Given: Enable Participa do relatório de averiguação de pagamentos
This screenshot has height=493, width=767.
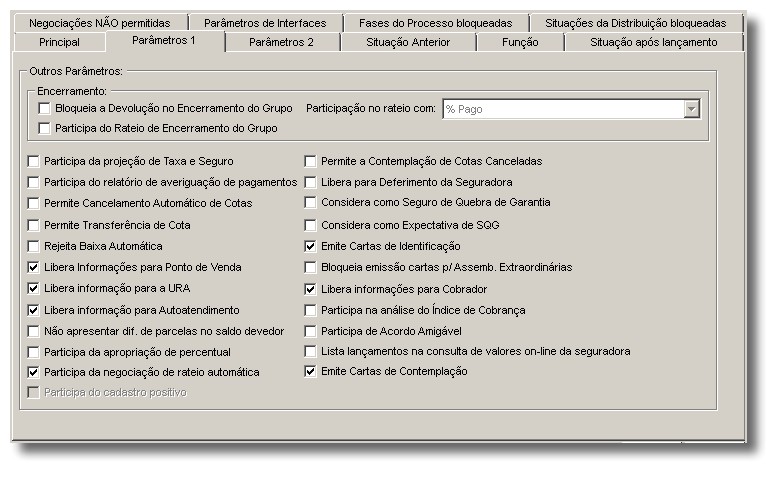Looking at the screenshot, I should pos(33,182).
